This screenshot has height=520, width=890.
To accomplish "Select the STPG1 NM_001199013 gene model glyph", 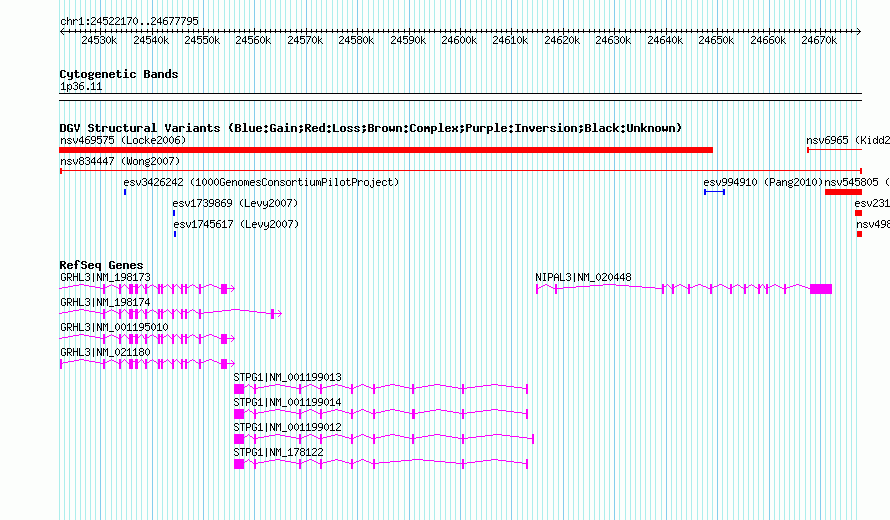I will (381, 389).
